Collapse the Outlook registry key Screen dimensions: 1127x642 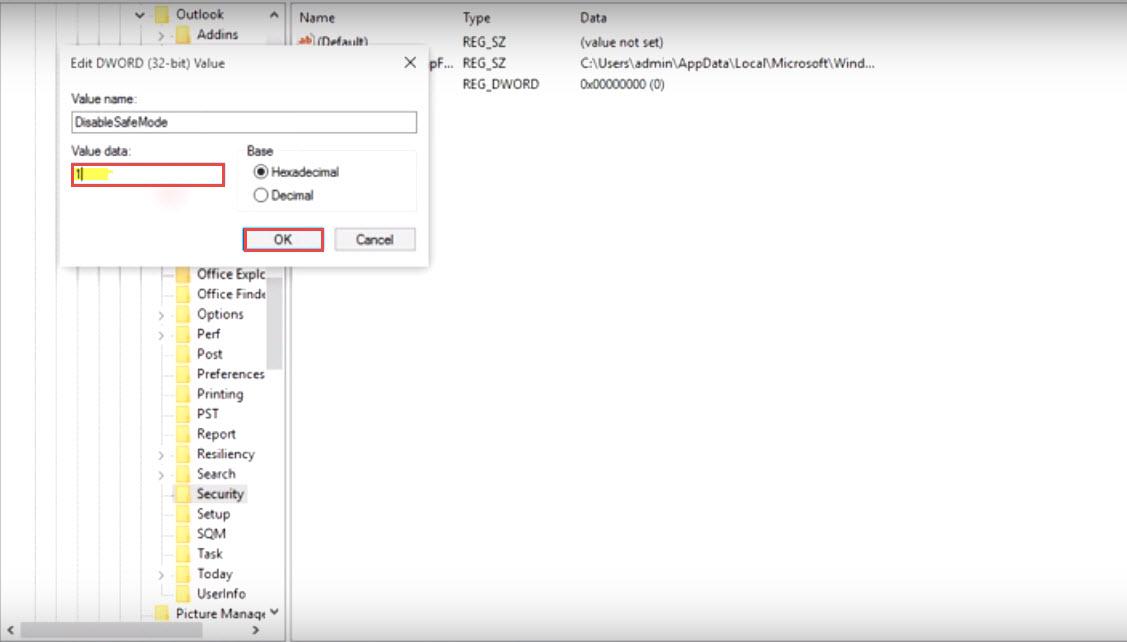click(139, 14)
